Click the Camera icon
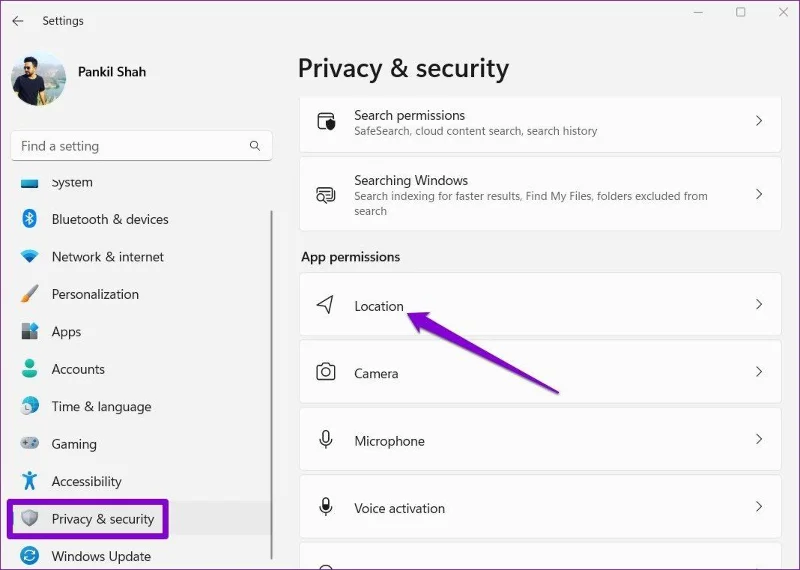 point(326,372)
